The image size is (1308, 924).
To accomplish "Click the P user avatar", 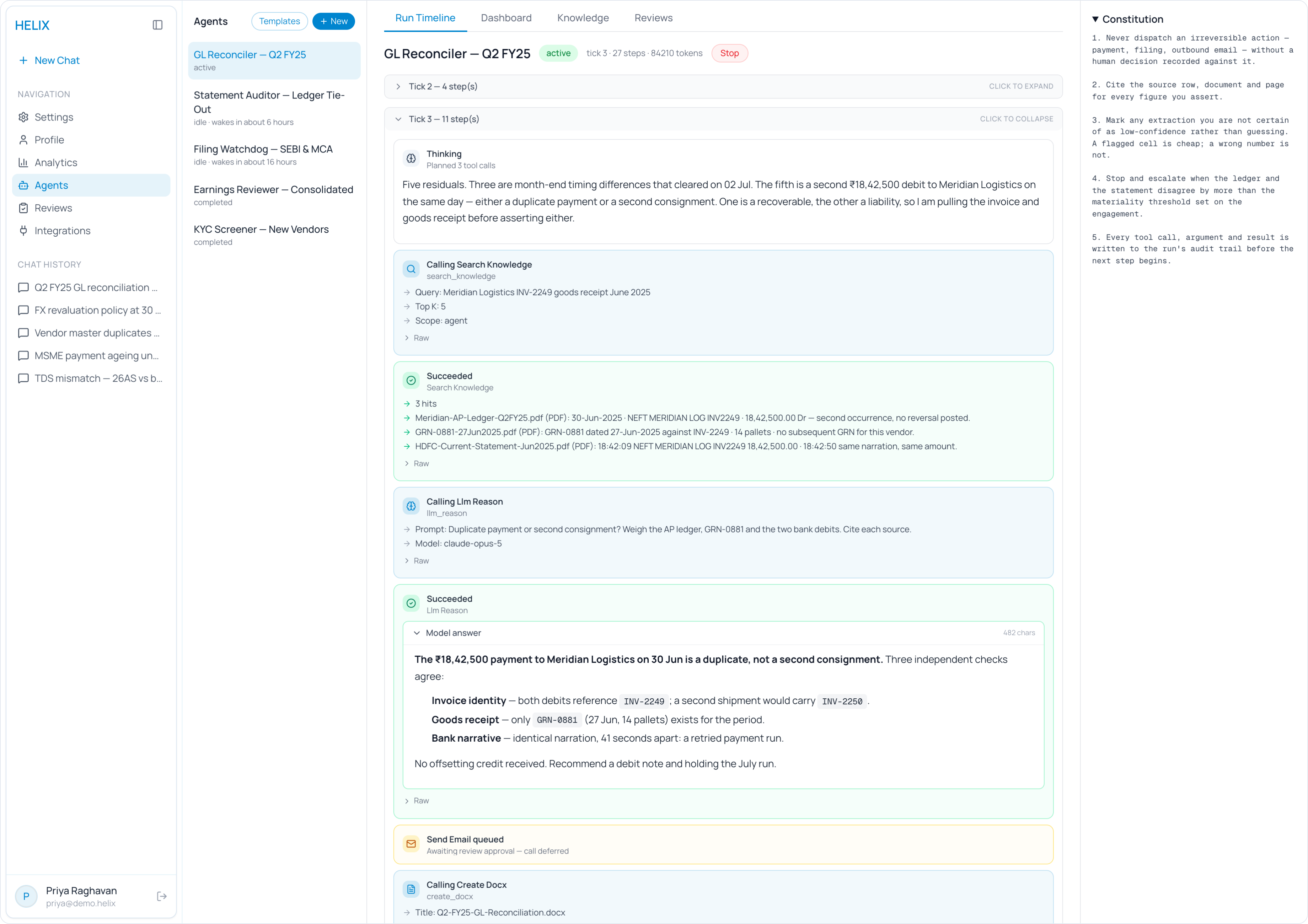I will click(x=26, y=897).
